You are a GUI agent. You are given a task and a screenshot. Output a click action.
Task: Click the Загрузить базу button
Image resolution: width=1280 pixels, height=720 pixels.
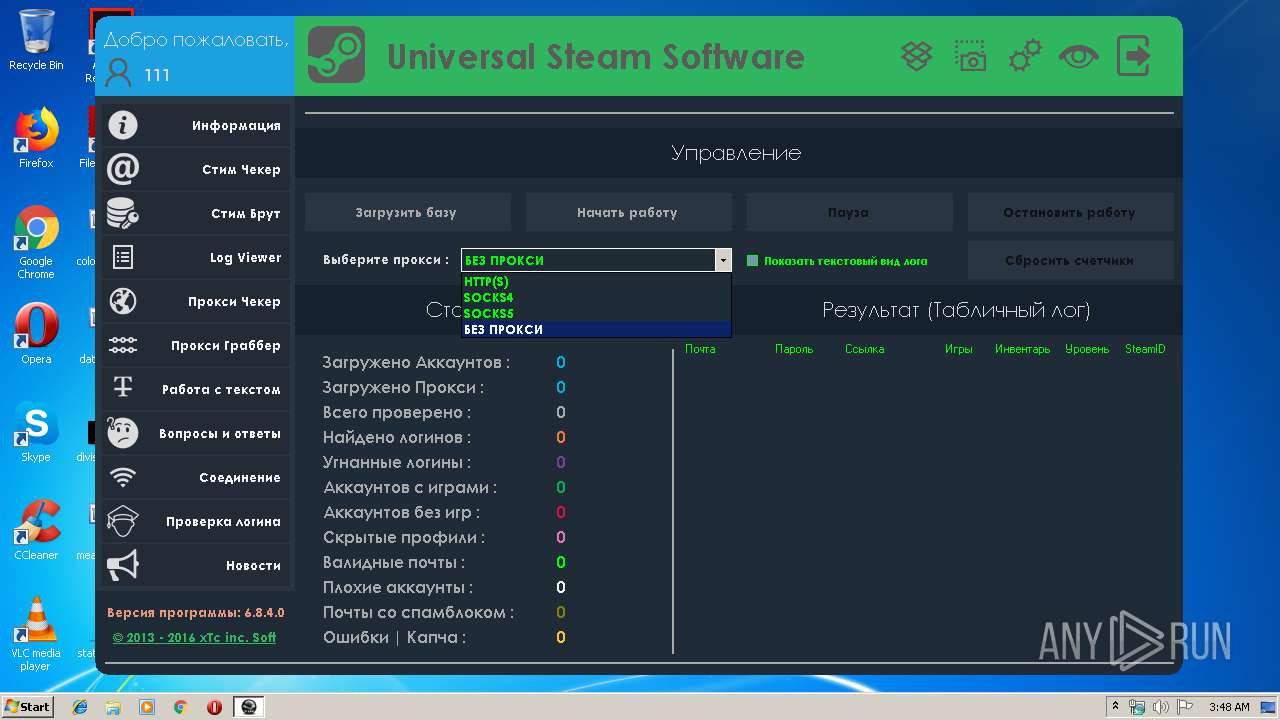point(408,212)
